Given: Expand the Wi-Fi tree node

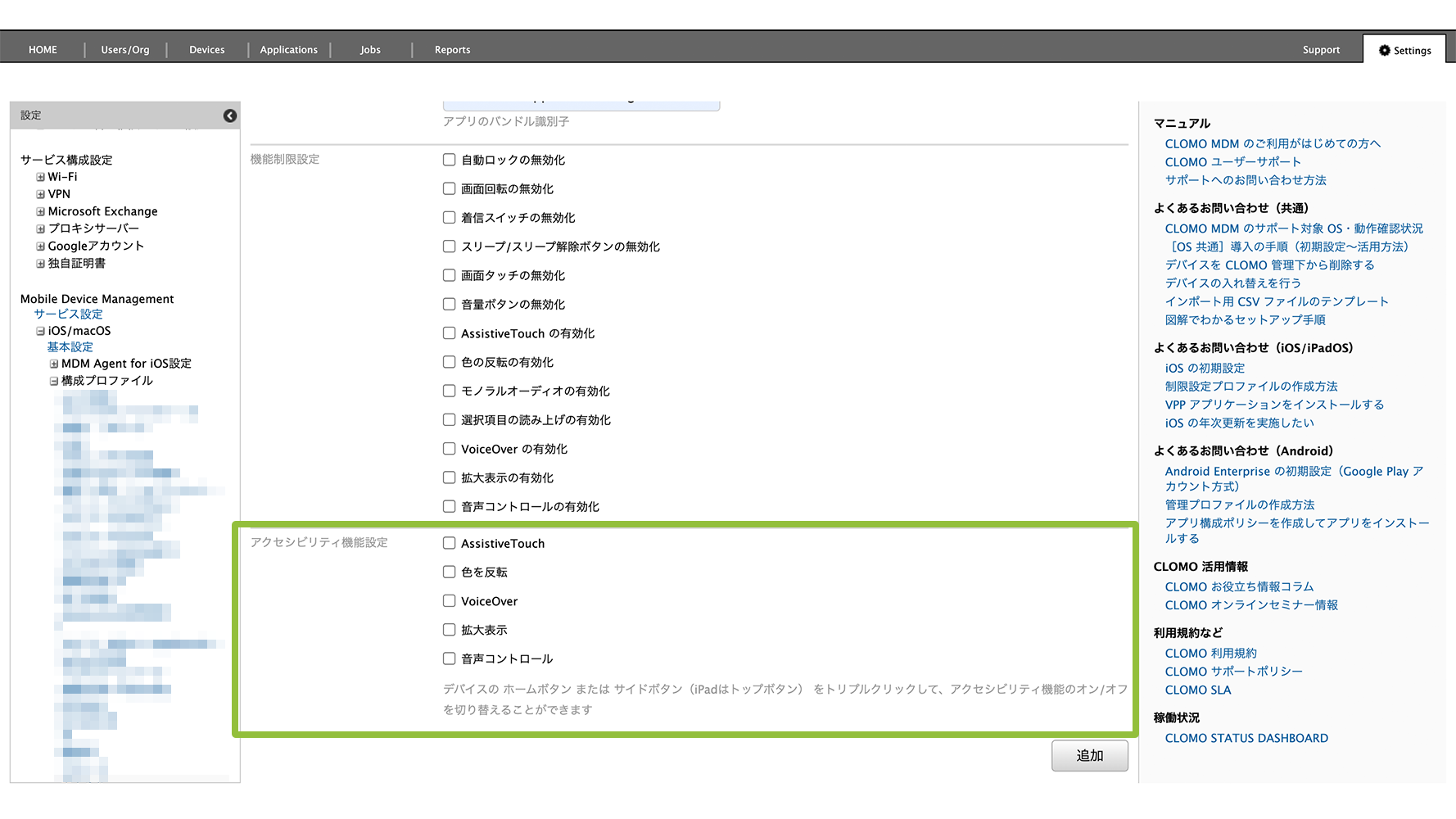Looking at the screenshot, I should coord(40,177).
